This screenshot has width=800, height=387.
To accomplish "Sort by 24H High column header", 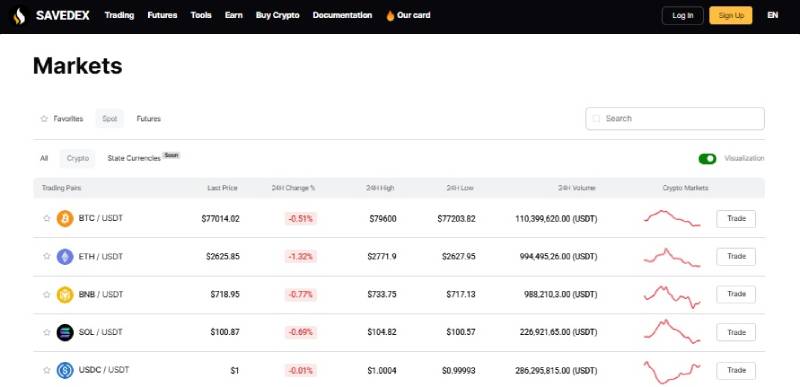I will tap(380, 188).
